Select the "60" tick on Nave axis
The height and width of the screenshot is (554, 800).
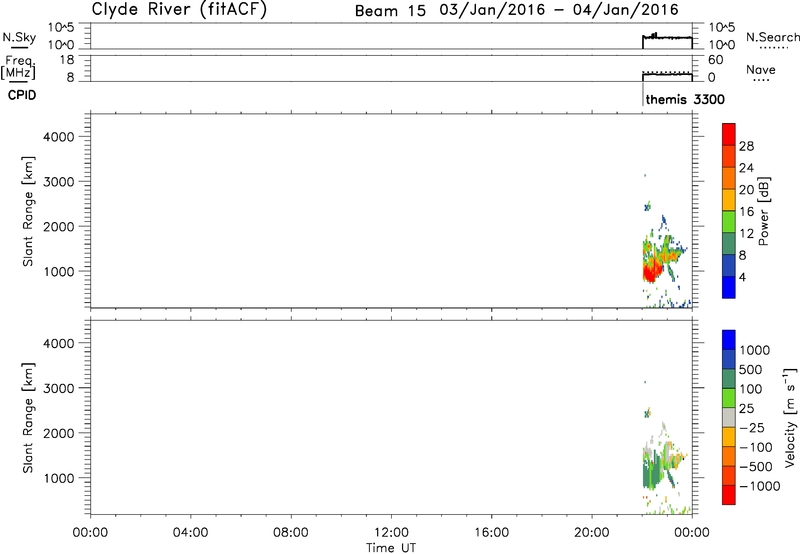pyautogui.click(x=715, y=60)
